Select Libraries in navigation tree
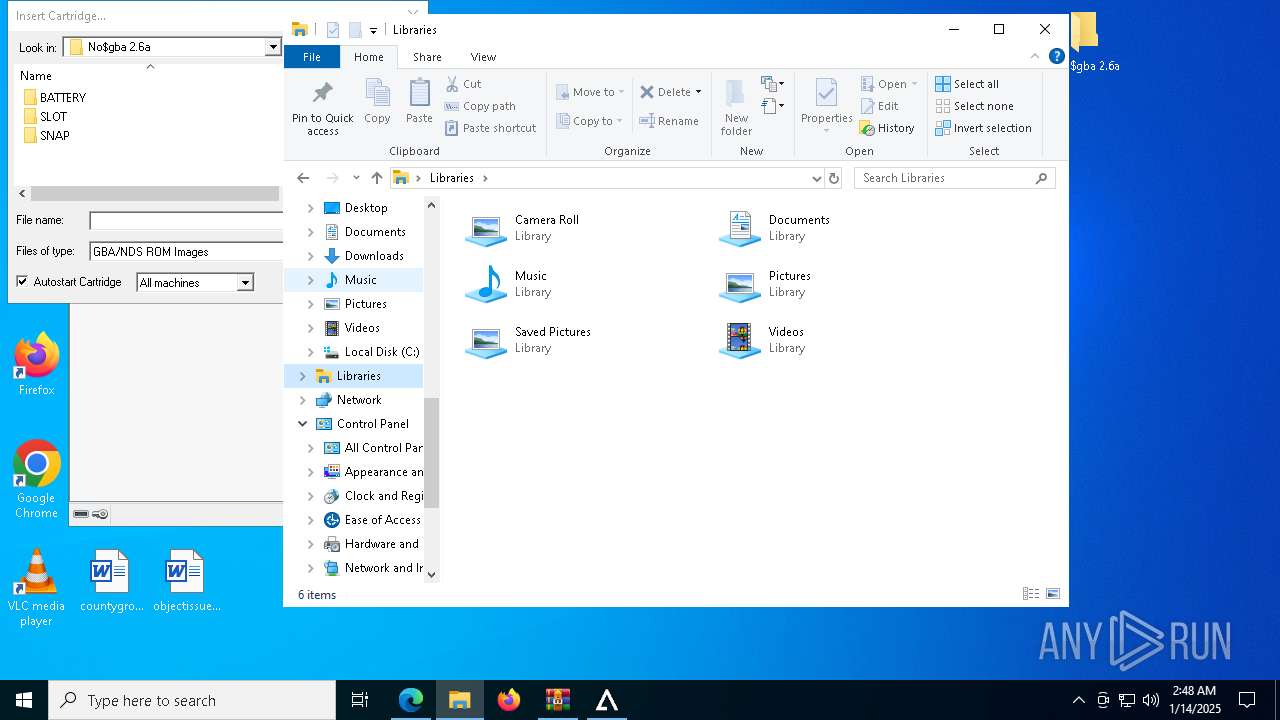 coord(358,376)
